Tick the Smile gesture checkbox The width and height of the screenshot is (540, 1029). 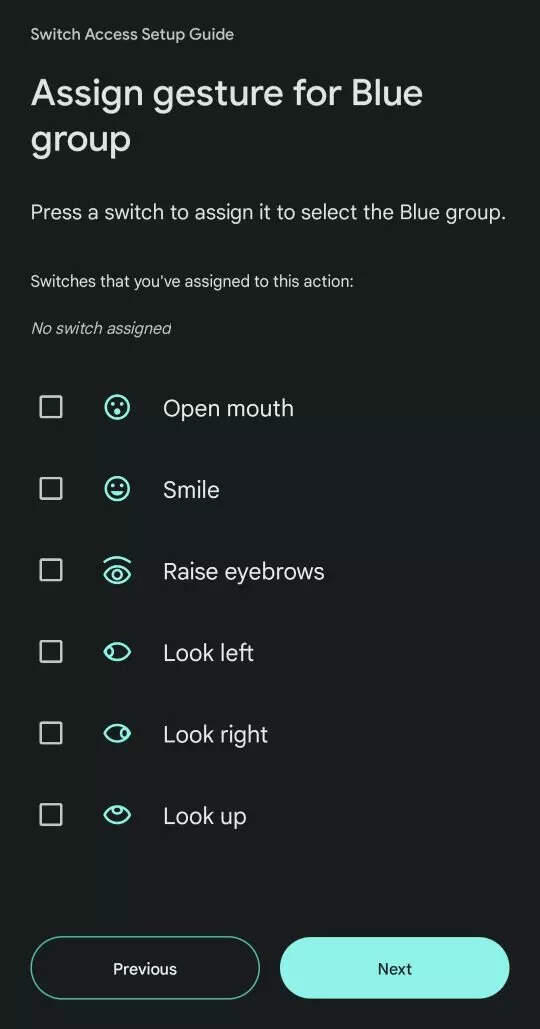coord(51,489)
